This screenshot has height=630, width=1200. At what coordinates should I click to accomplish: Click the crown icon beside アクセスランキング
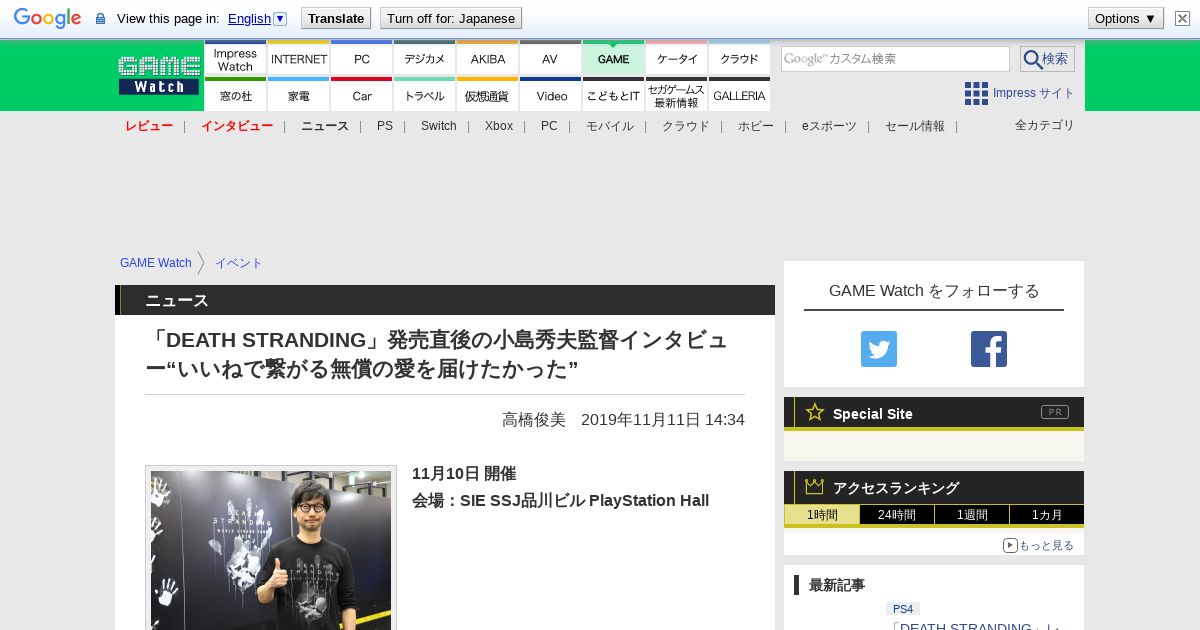[815, 487]
